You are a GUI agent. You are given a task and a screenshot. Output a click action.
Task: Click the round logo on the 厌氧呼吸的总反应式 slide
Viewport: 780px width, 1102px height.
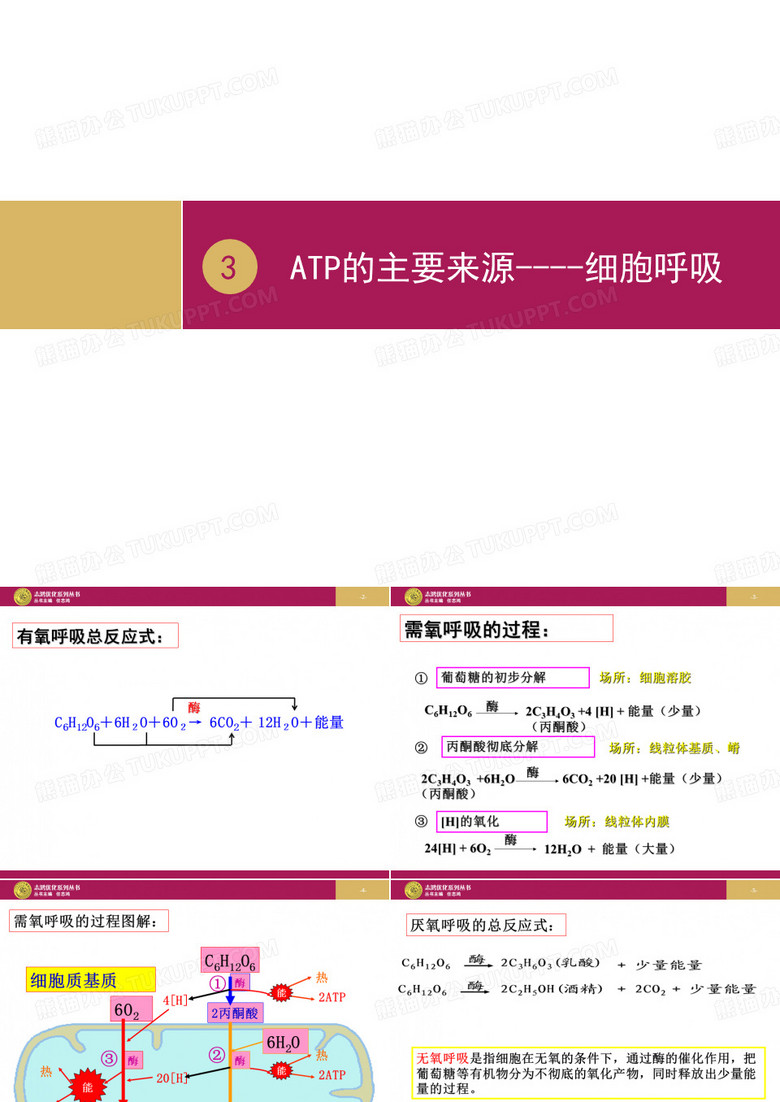413,890
